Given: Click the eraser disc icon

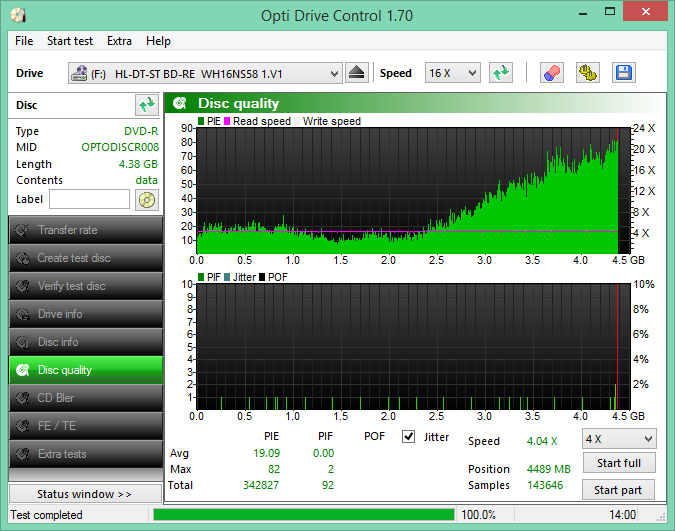Looking at the screenshot, I should (552, 73).
